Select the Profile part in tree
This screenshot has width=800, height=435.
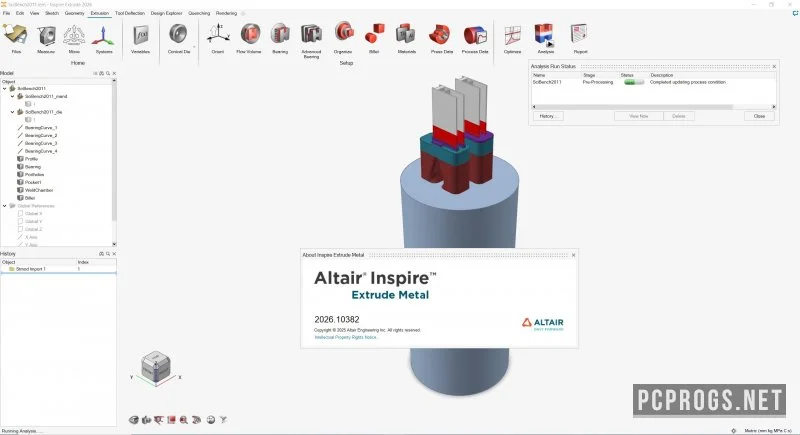click(31, 159)
